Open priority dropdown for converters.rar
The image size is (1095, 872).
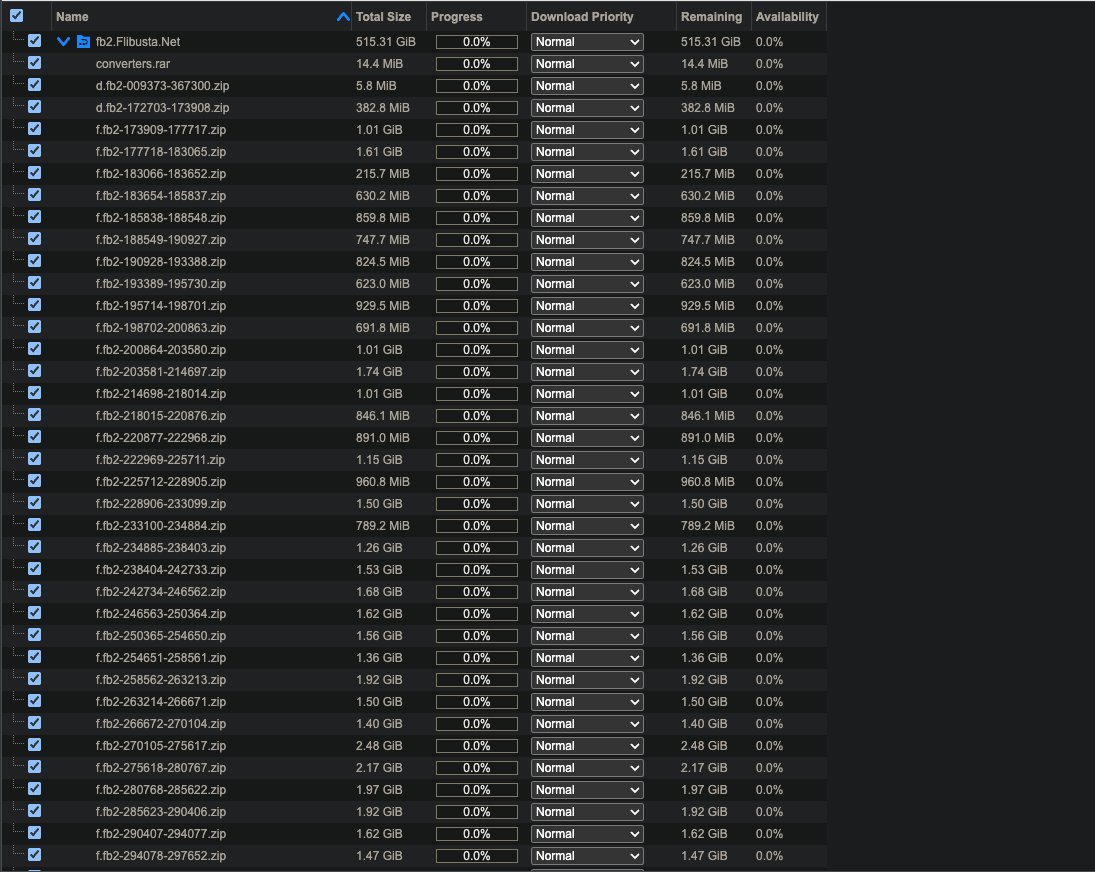point(587,64)
